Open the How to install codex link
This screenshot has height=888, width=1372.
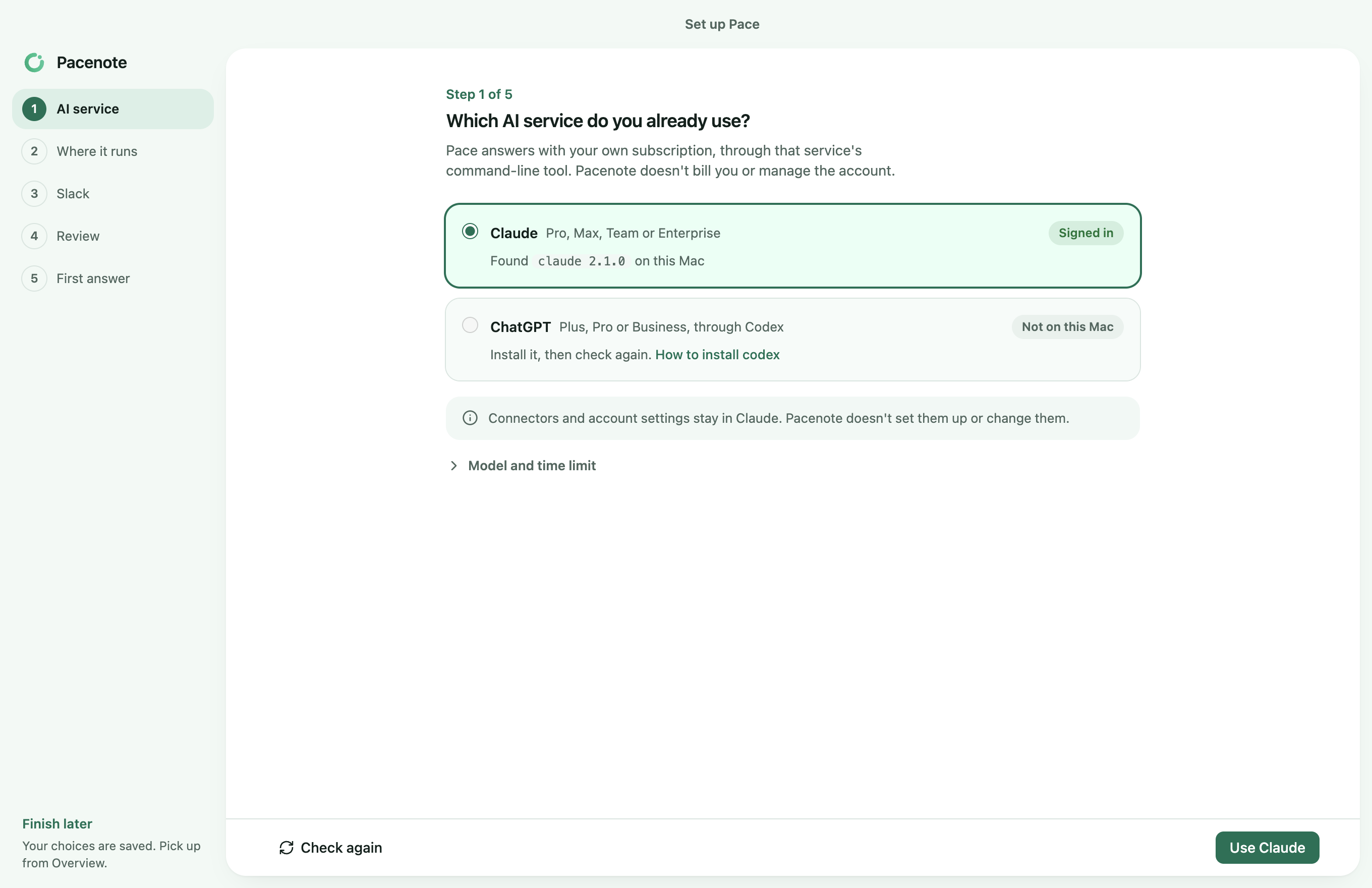[x=717, y=355]
